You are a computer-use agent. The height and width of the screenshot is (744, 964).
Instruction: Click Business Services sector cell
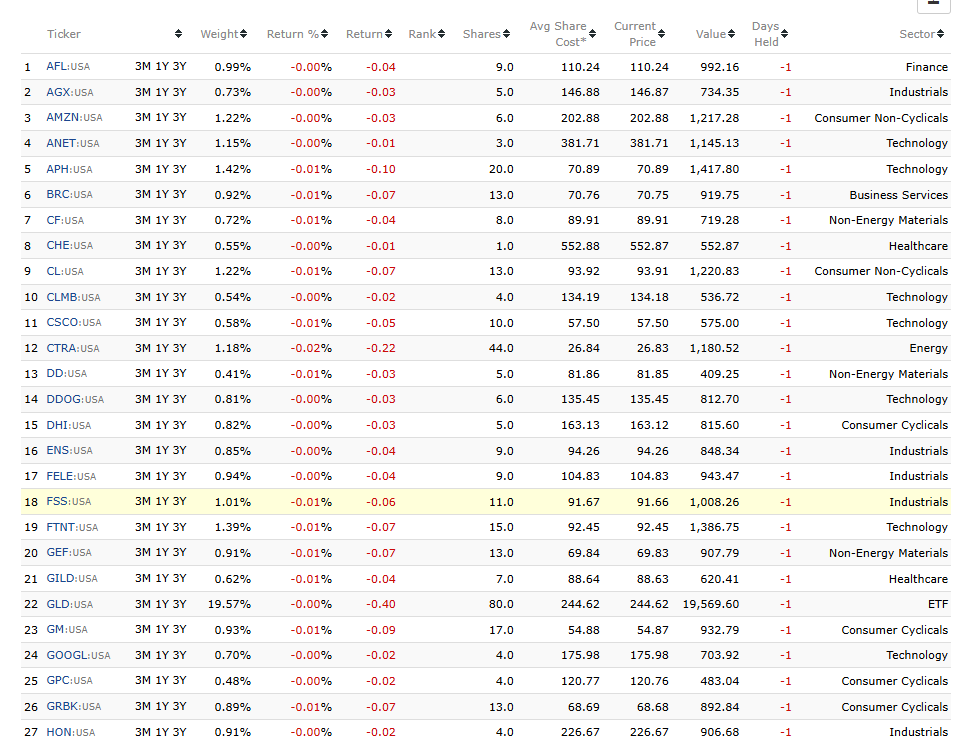[899, 194]
